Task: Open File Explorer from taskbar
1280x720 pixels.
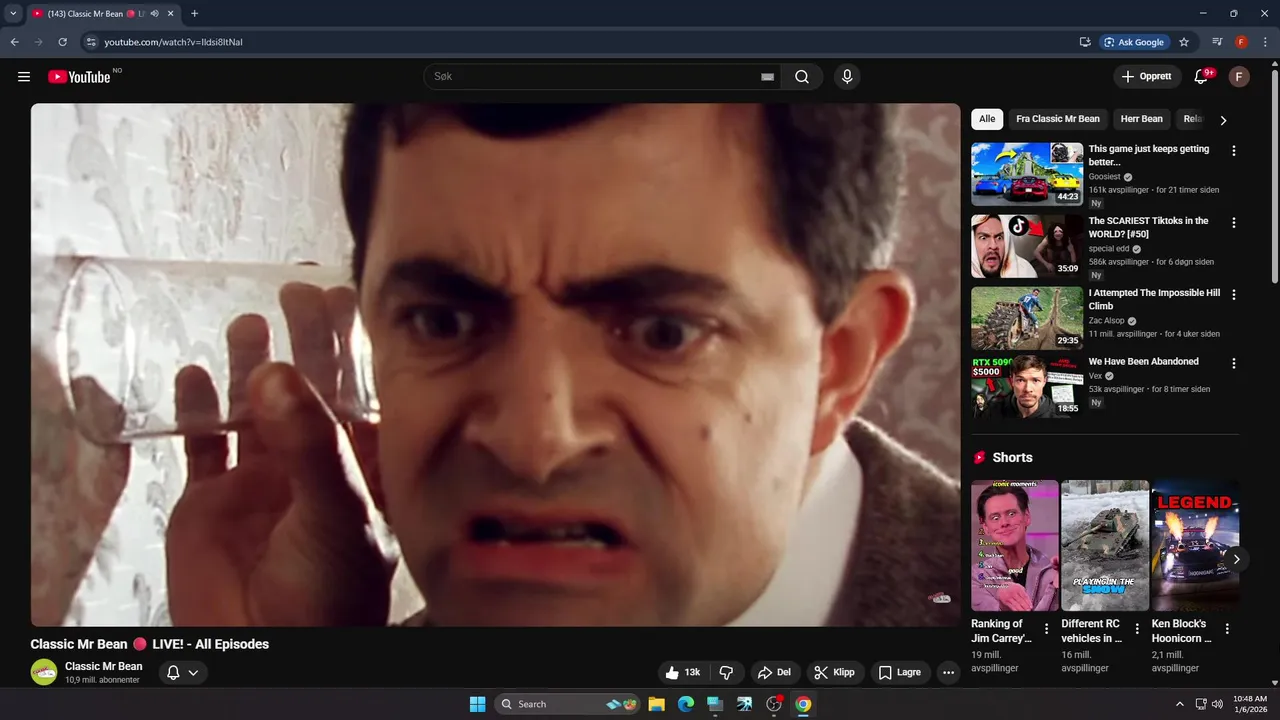Action: (x=657, y=704)
